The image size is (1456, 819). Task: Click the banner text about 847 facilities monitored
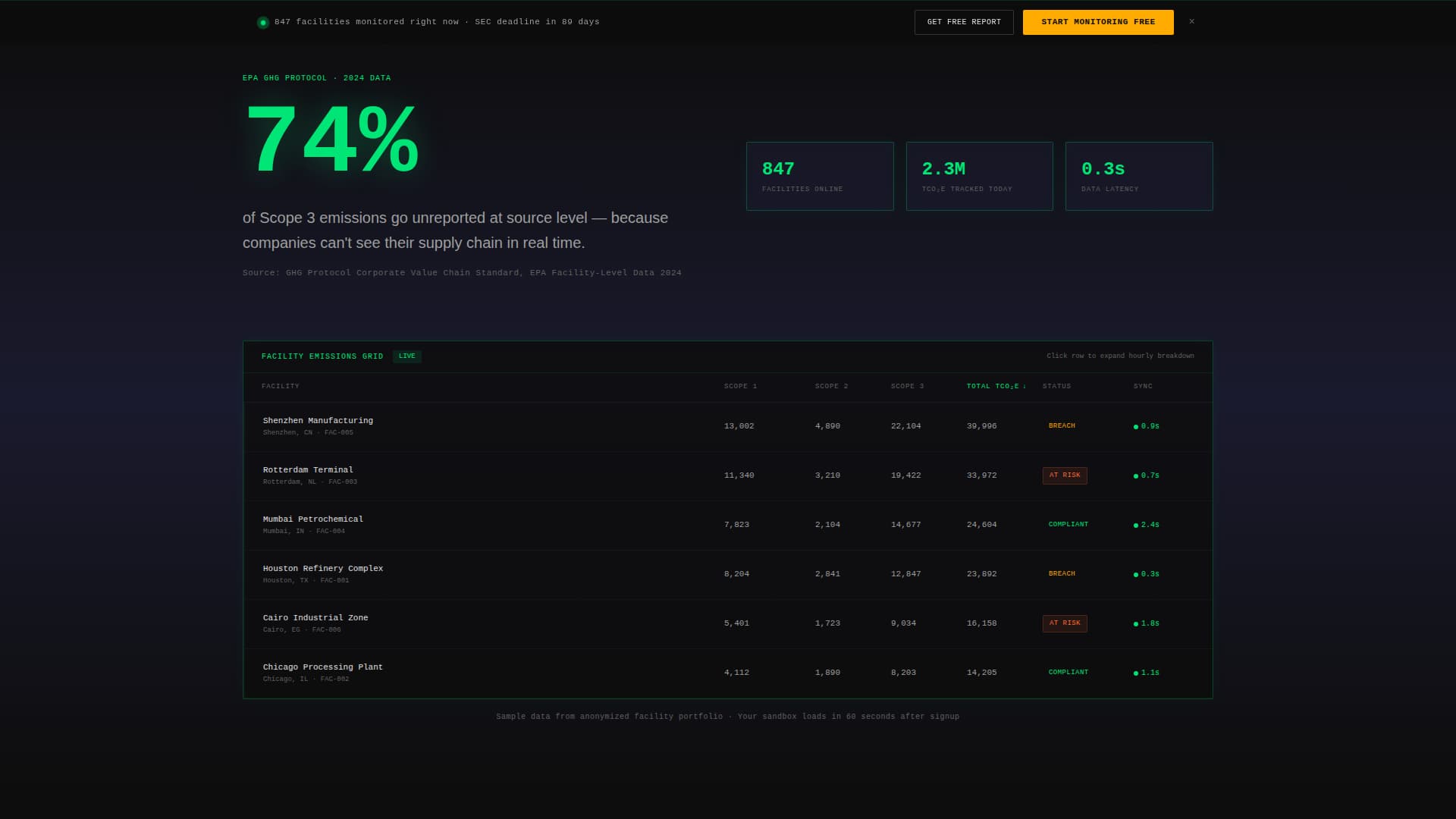[437, 22]
